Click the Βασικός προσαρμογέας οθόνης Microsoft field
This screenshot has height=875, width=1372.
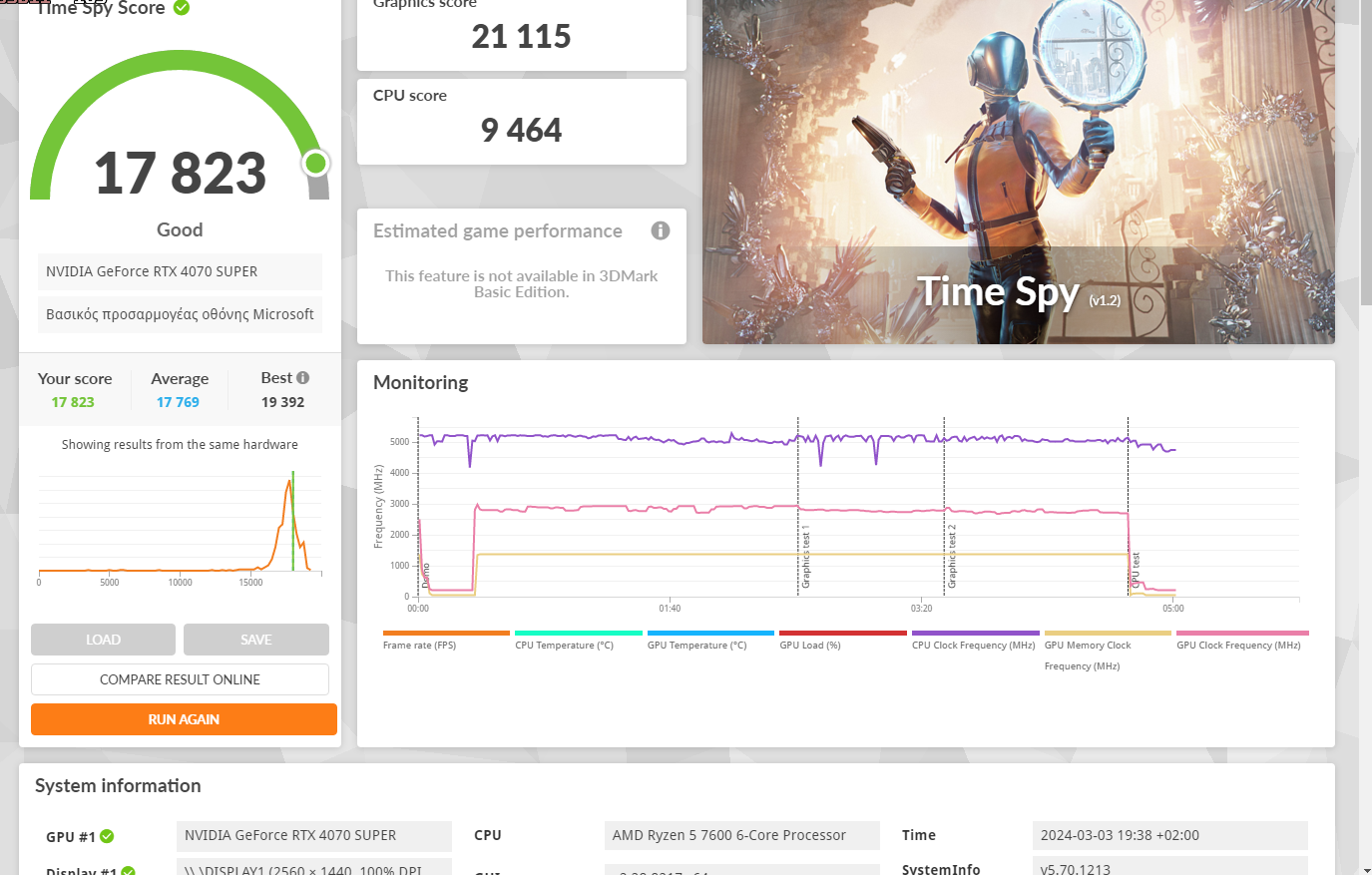(x=180, y=314)
